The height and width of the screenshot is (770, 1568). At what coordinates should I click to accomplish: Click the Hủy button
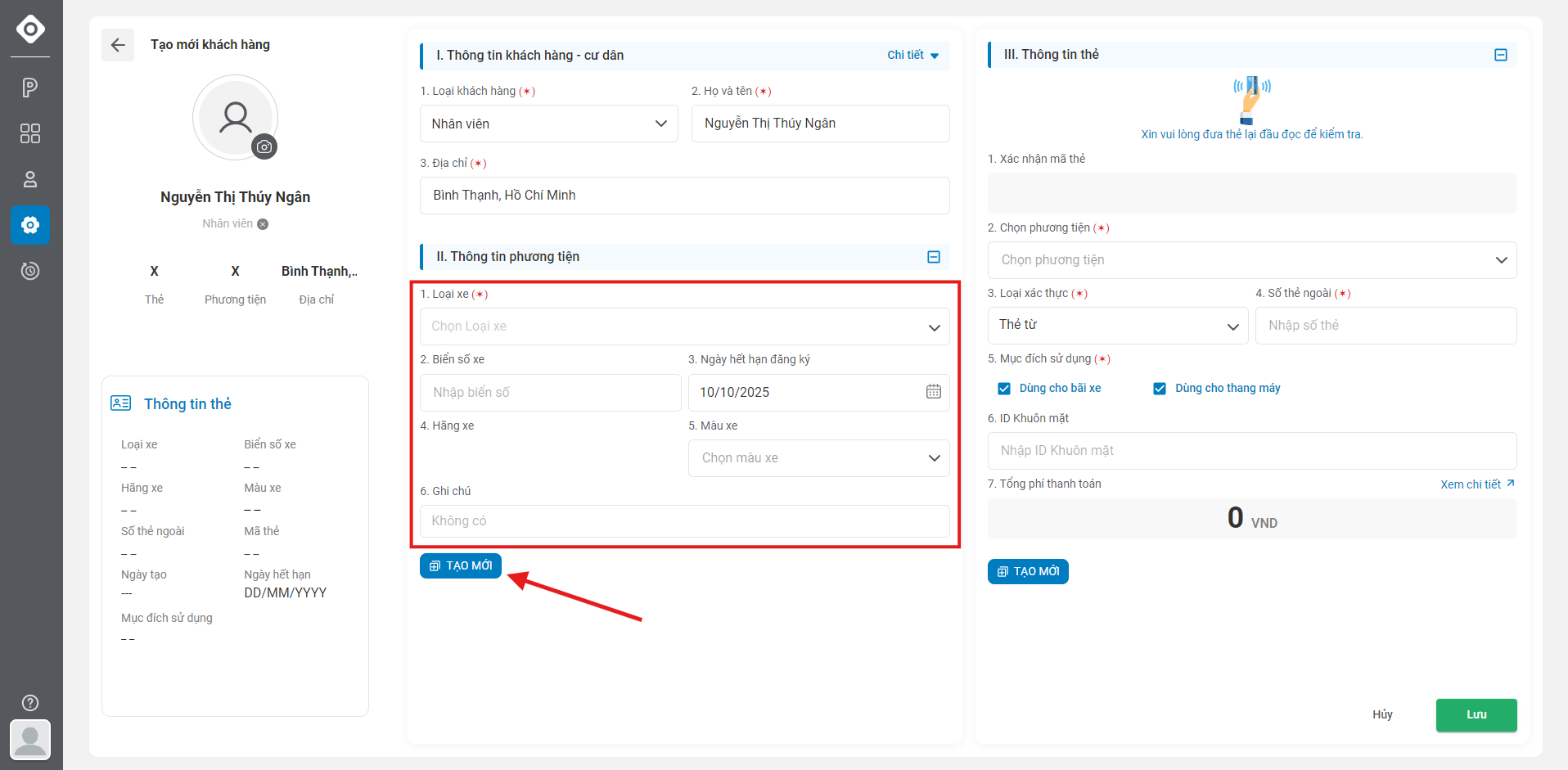point(1382,715)
